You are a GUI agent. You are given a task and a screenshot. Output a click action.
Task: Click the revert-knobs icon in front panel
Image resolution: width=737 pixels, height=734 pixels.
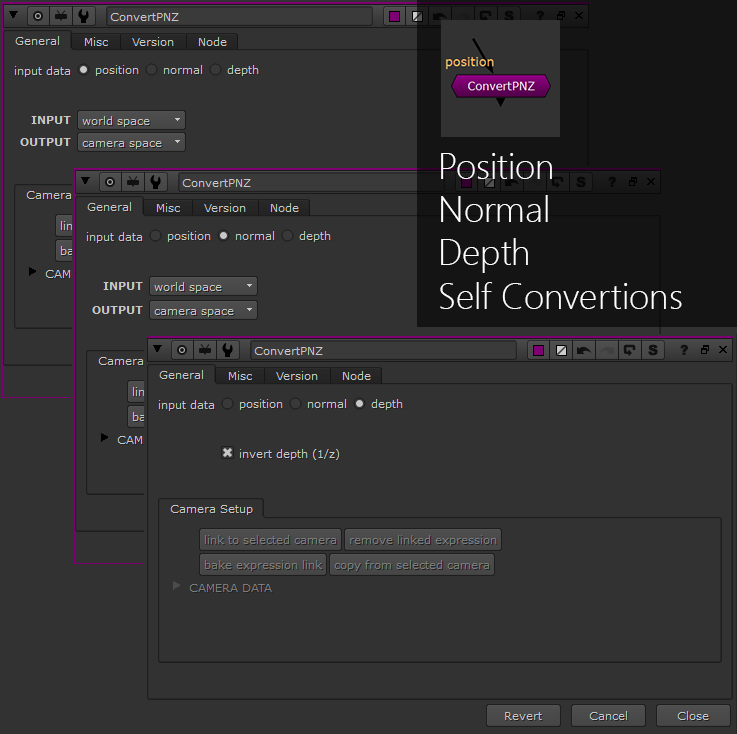629,350
